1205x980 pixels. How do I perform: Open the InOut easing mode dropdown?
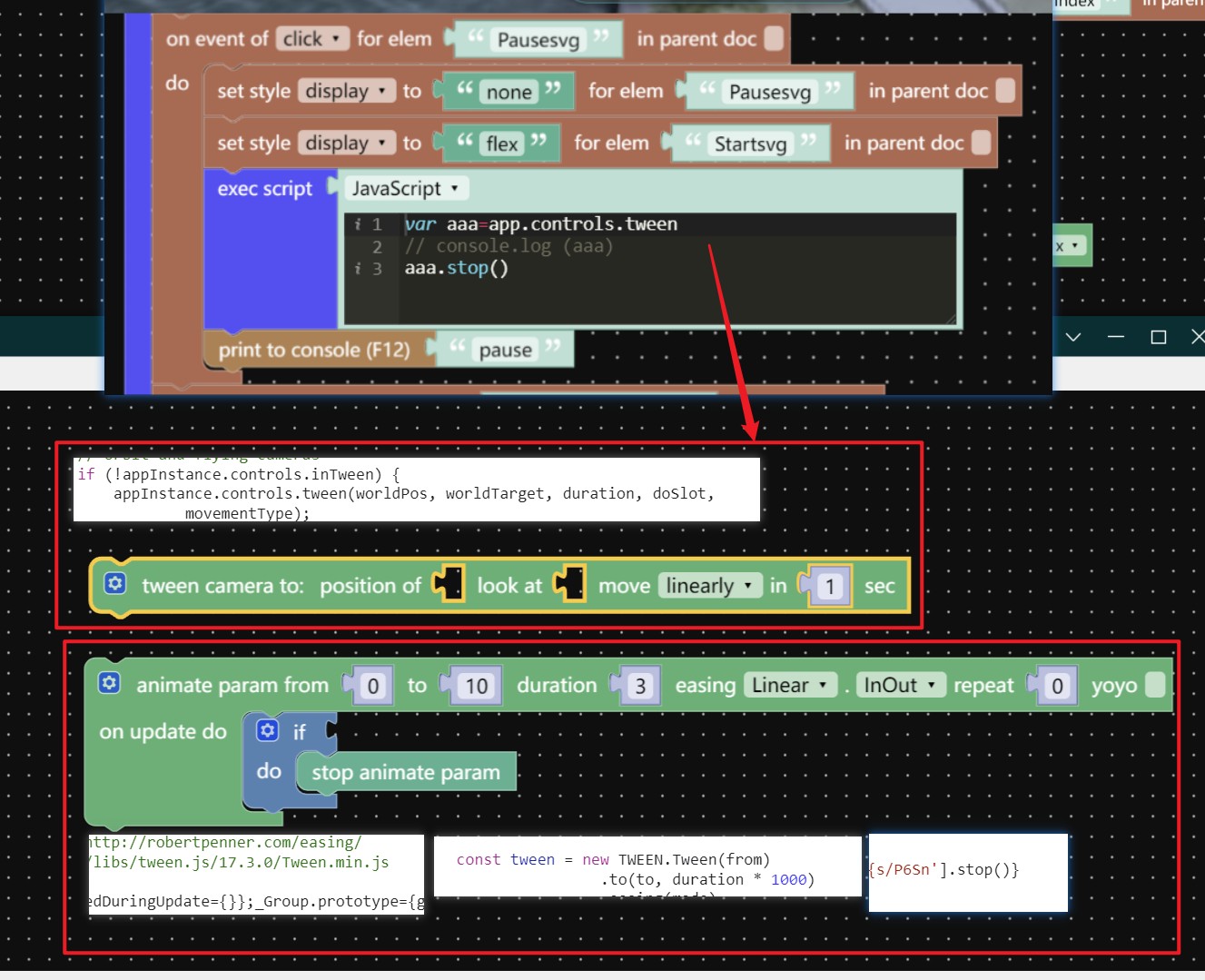901,685
